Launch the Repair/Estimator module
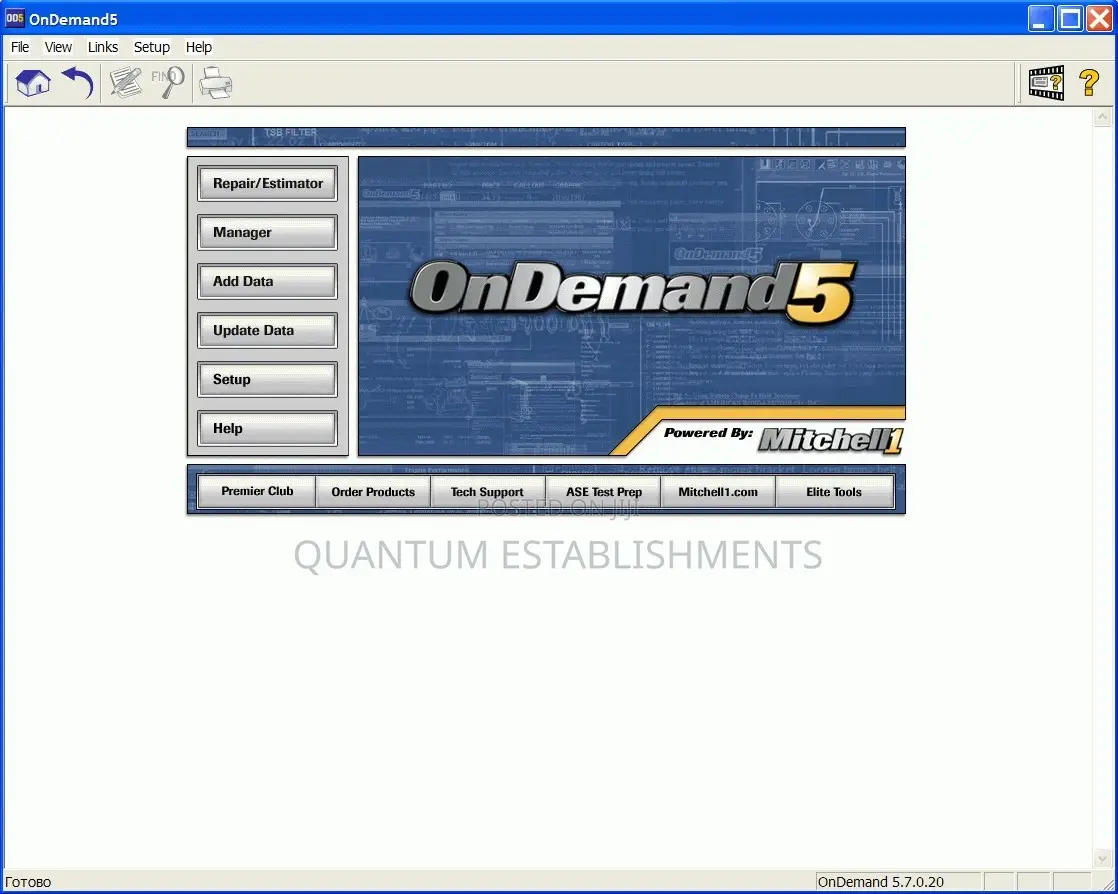The image size is (1118, 894). tap(267, 183)
